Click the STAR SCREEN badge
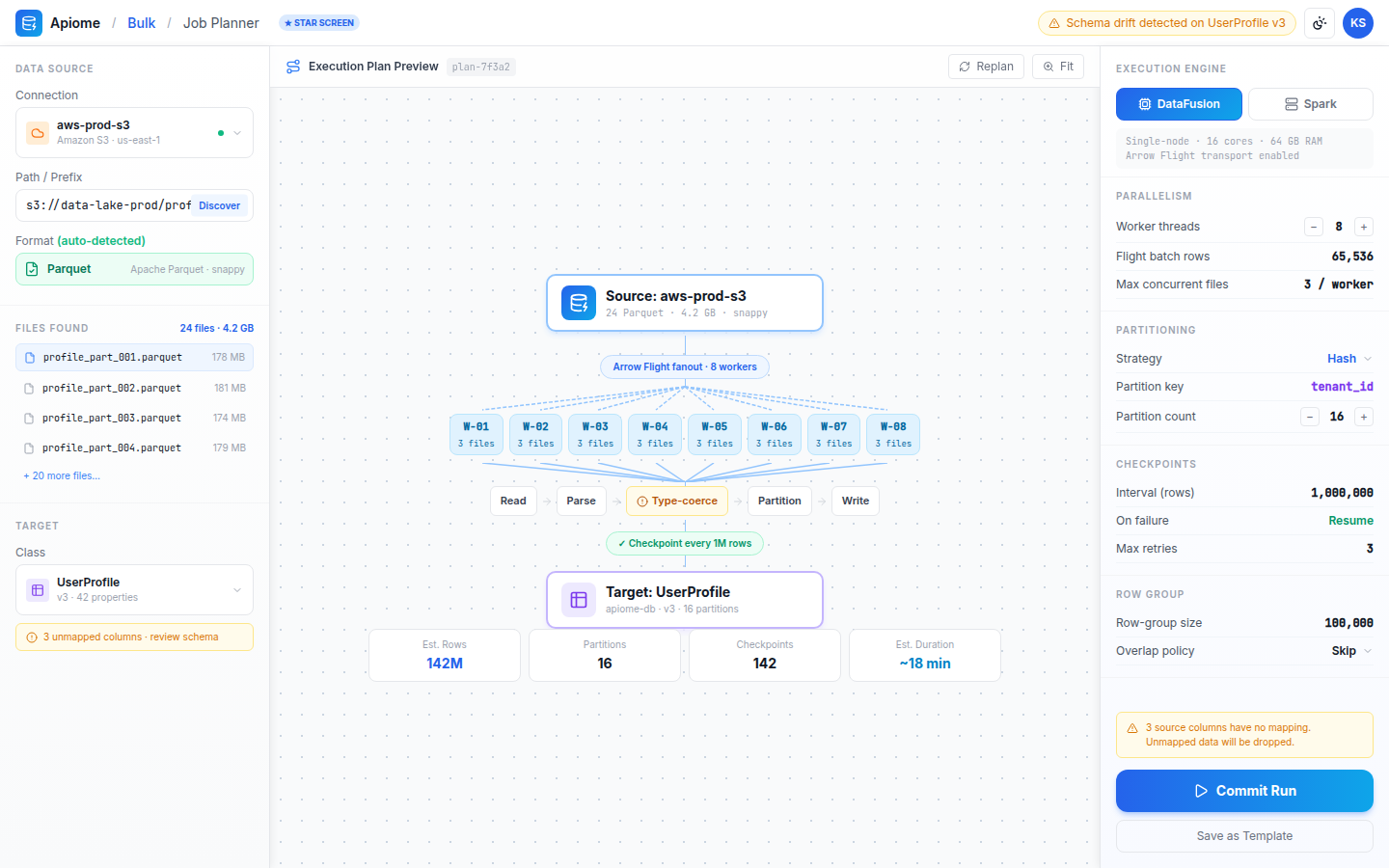 tap(319, 23)
